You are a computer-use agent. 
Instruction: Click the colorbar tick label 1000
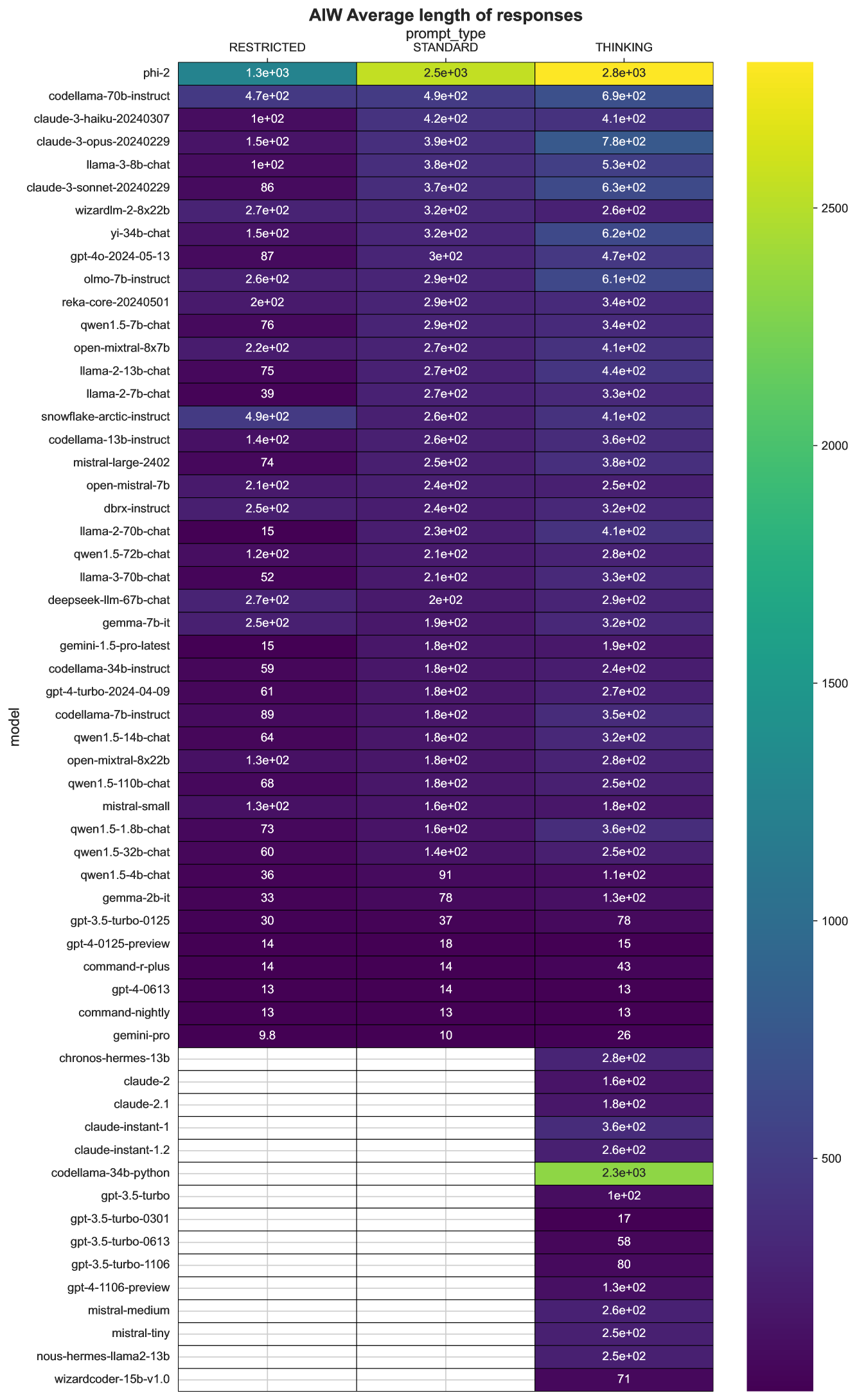click(x=835, y=921)
